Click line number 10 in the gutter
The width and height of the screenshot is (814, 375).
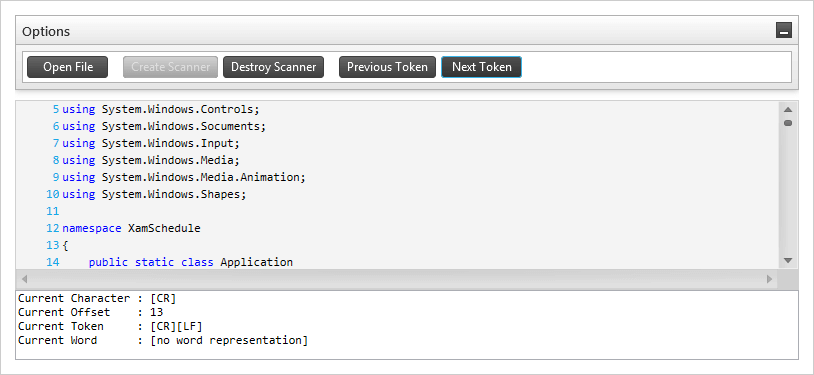pos(52,194)
